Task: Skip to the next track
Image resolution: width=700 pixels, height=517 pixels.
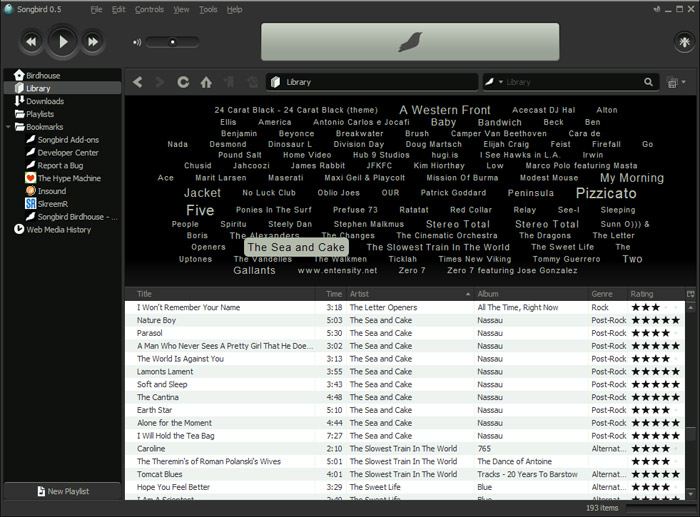Action: point(92,42)
